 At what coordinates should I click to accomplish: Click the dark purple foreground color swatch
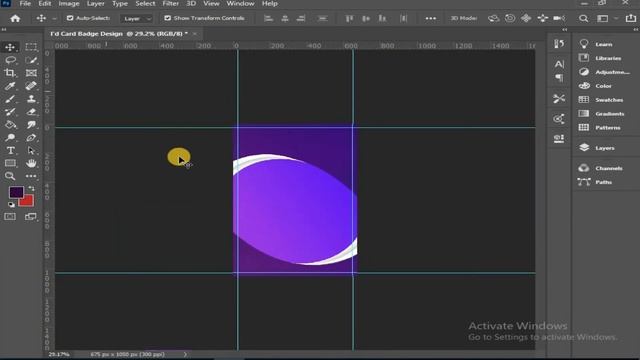(x=15, y=192)
